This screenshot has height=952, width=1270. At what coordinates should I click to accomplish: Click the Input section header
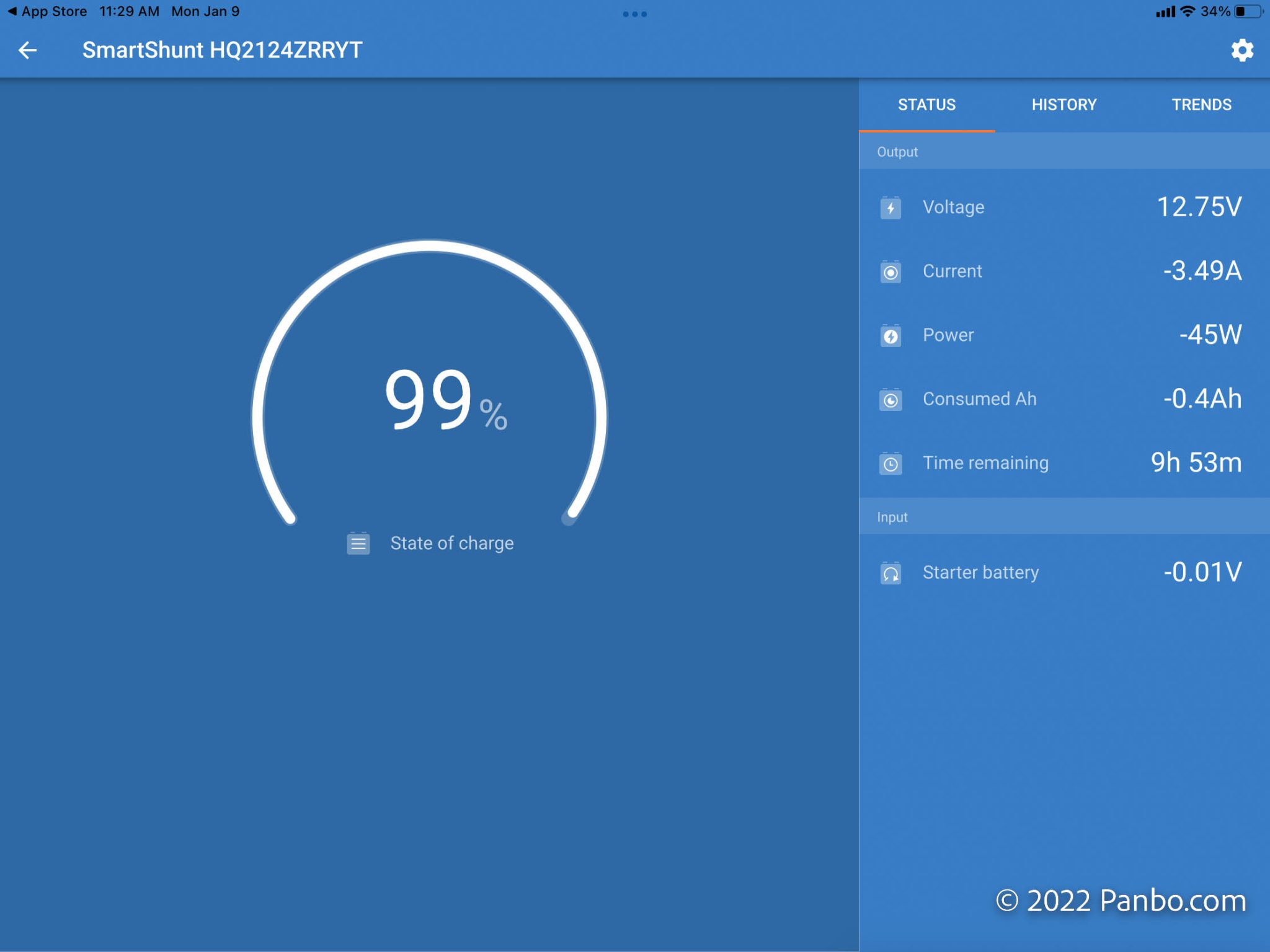(x=892, y=516)
